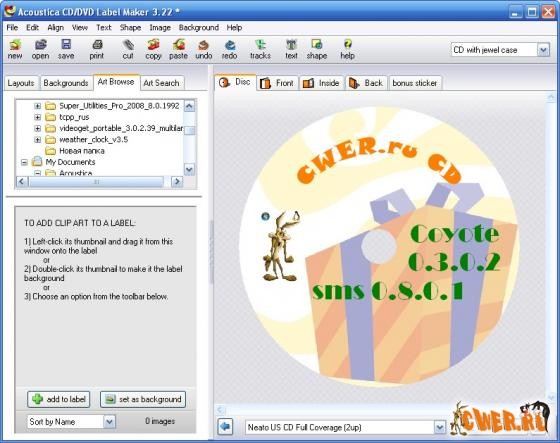
Task: Open the Text menu
Action: click(104, 28)
